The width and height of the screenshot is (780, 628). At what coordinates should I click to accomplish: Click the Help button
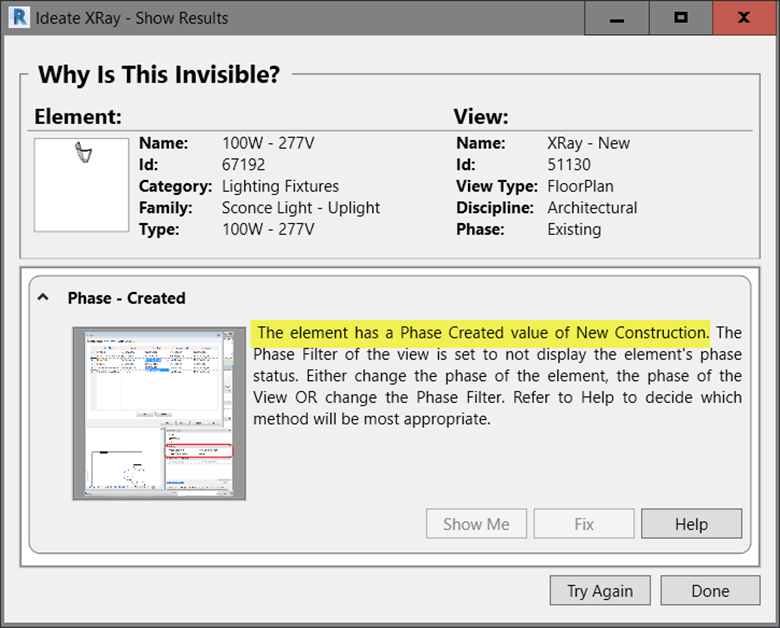691,523
